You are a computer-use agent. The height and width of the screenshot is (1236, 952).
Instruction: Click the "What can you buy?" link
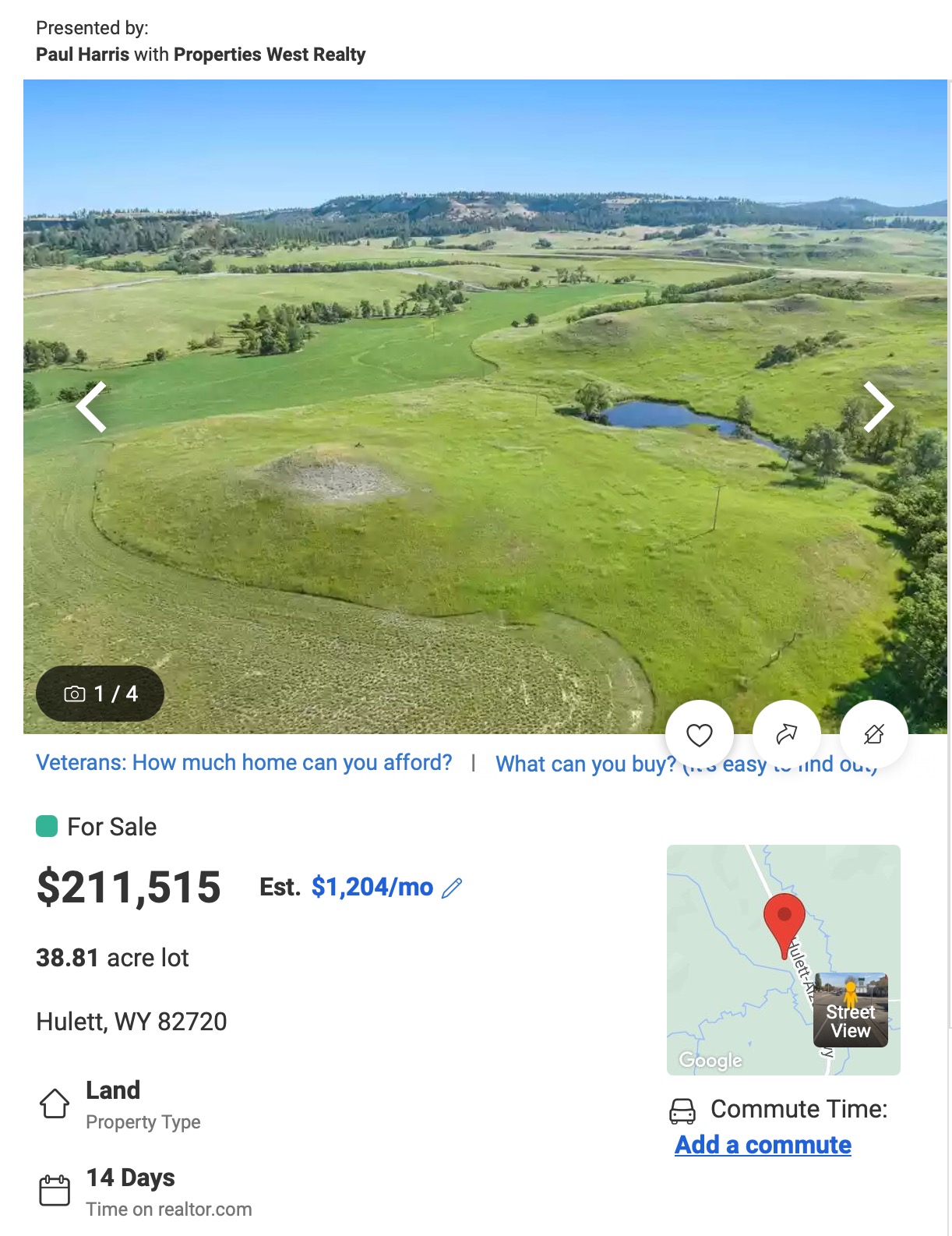[x=585, y=764]
